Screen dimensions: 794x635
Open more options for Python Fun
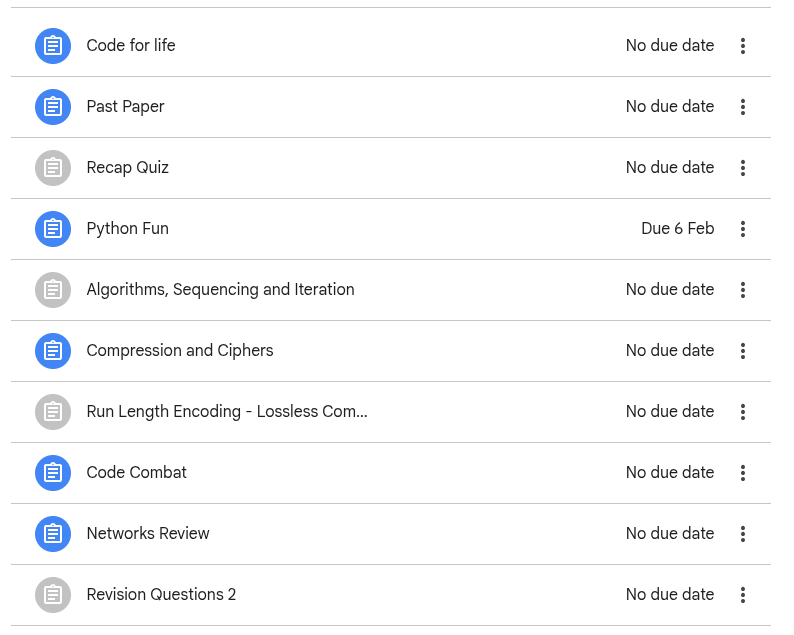pyautogui.click(x=743, y=229)
